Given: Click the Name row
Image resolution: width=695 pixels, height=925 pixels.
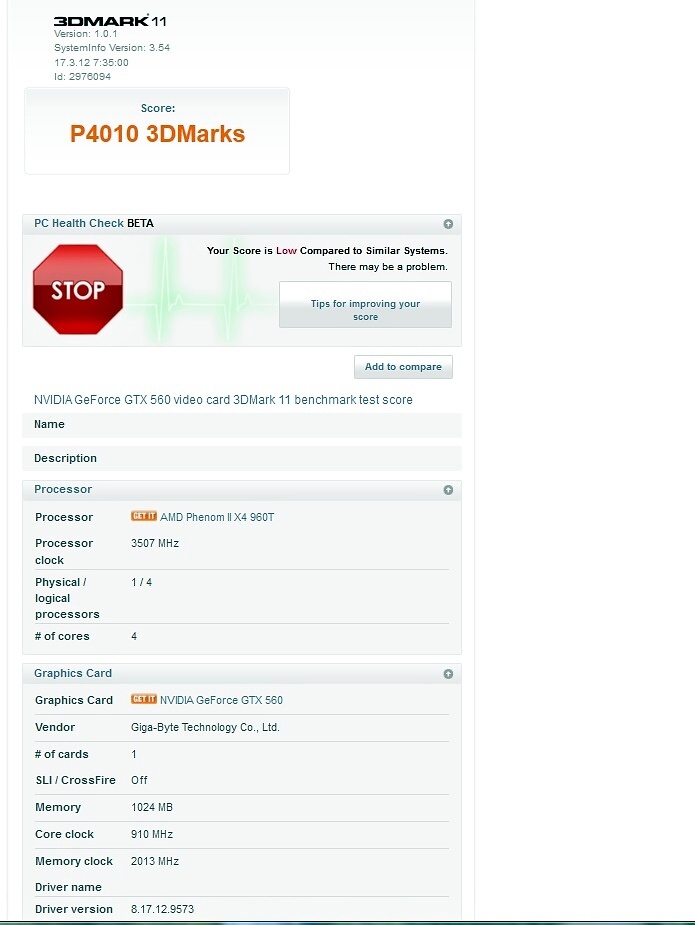Looking at the screenshot, I should coord(242,425).
